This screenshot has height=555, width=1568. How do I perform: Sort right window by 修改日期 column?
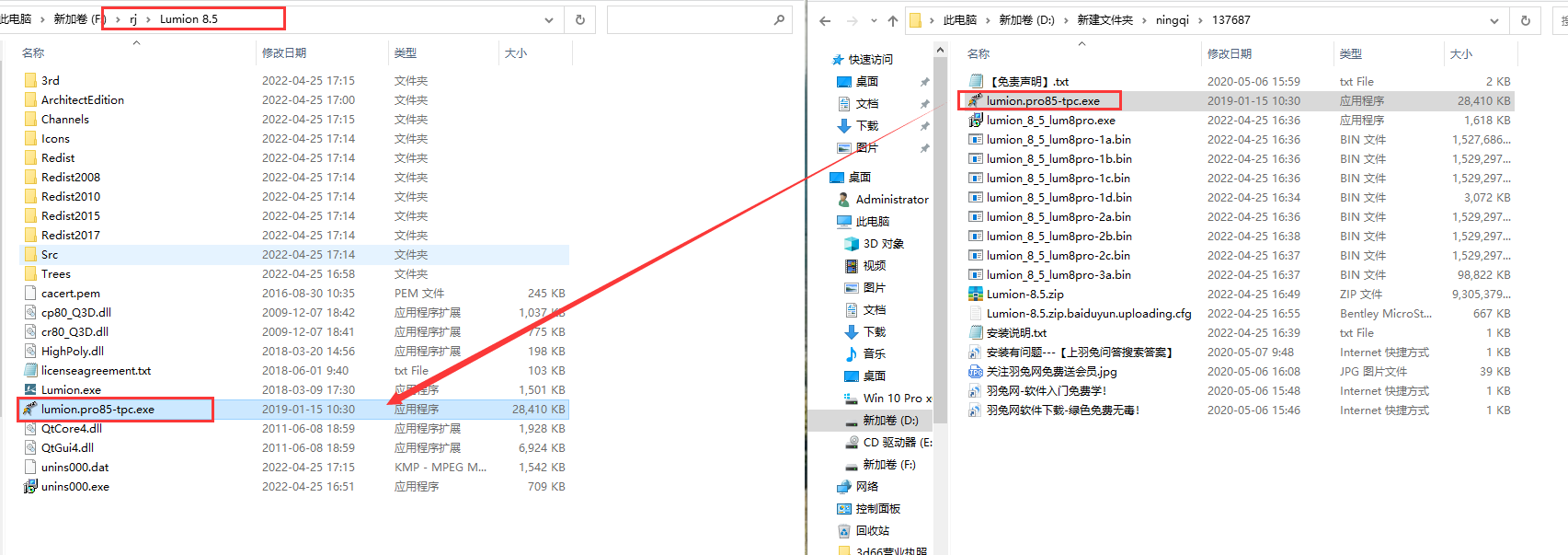1230,54
